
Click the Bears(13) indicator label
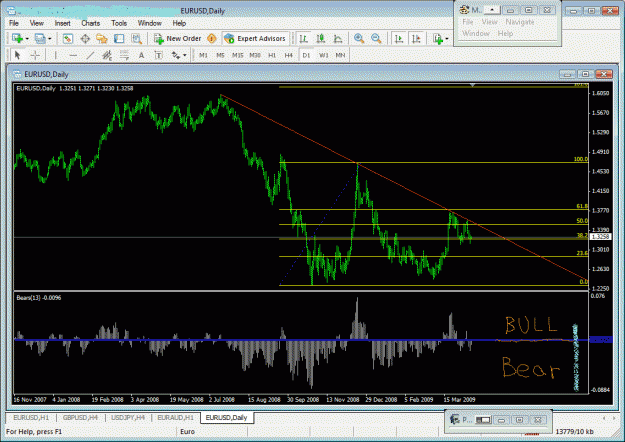click(x=39, y=298)
